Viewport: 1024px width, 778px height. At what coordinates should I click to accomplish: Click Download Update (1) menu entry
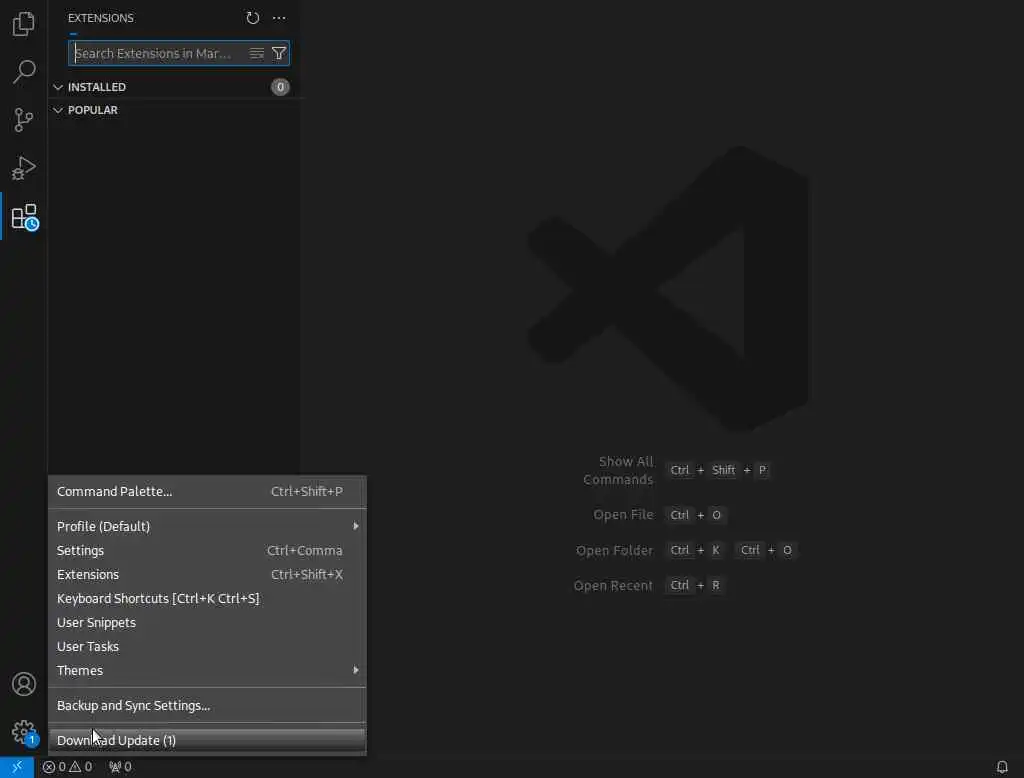click(x=208, y=740)
